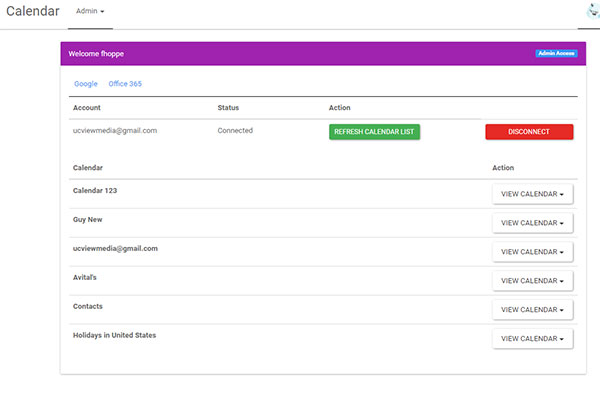Click the bold ucviewmedia@gmail.com calendar name
The height and width of the screenshot is (395, 600).
(115, 248)
